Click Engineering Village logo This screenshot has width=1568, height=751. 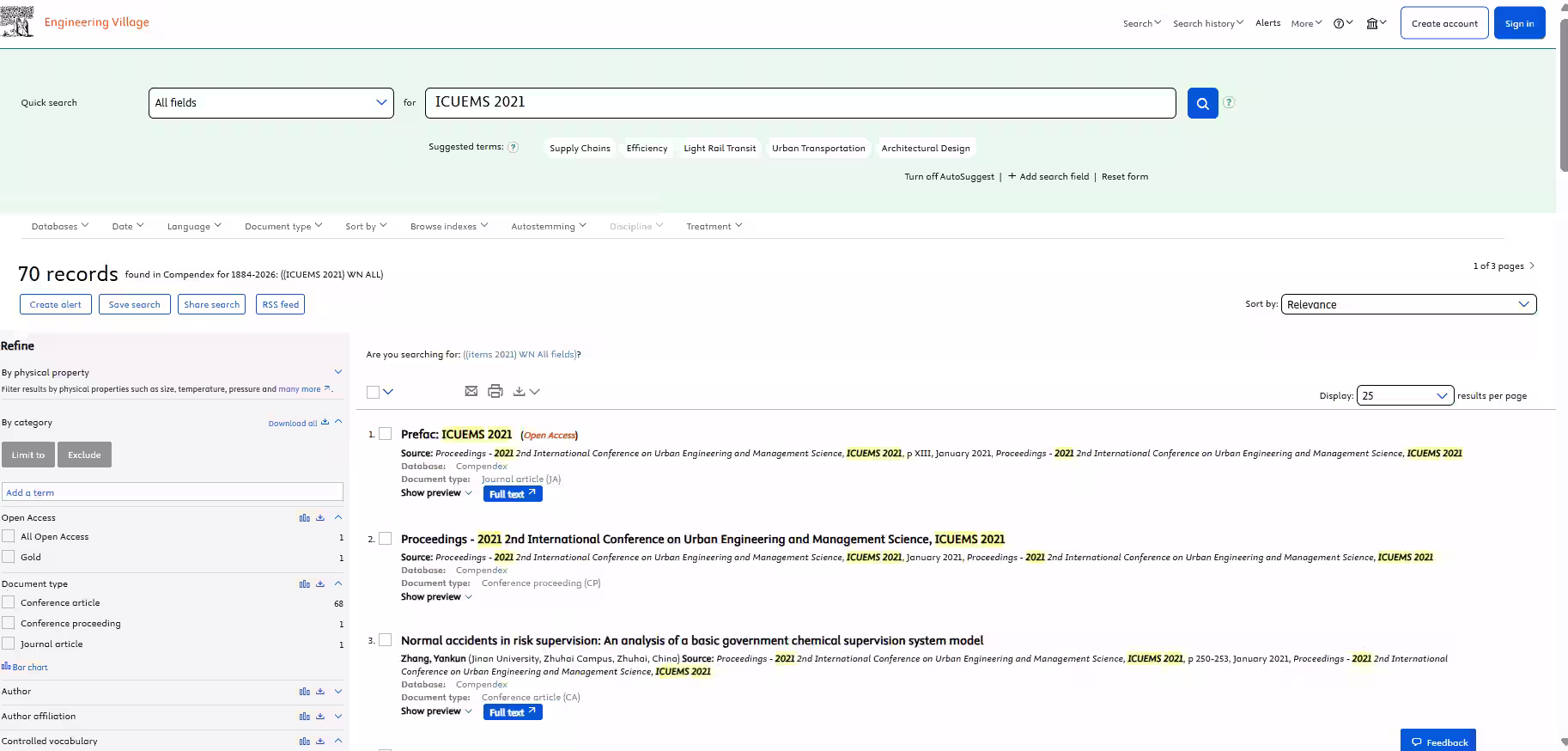[76, 22]
